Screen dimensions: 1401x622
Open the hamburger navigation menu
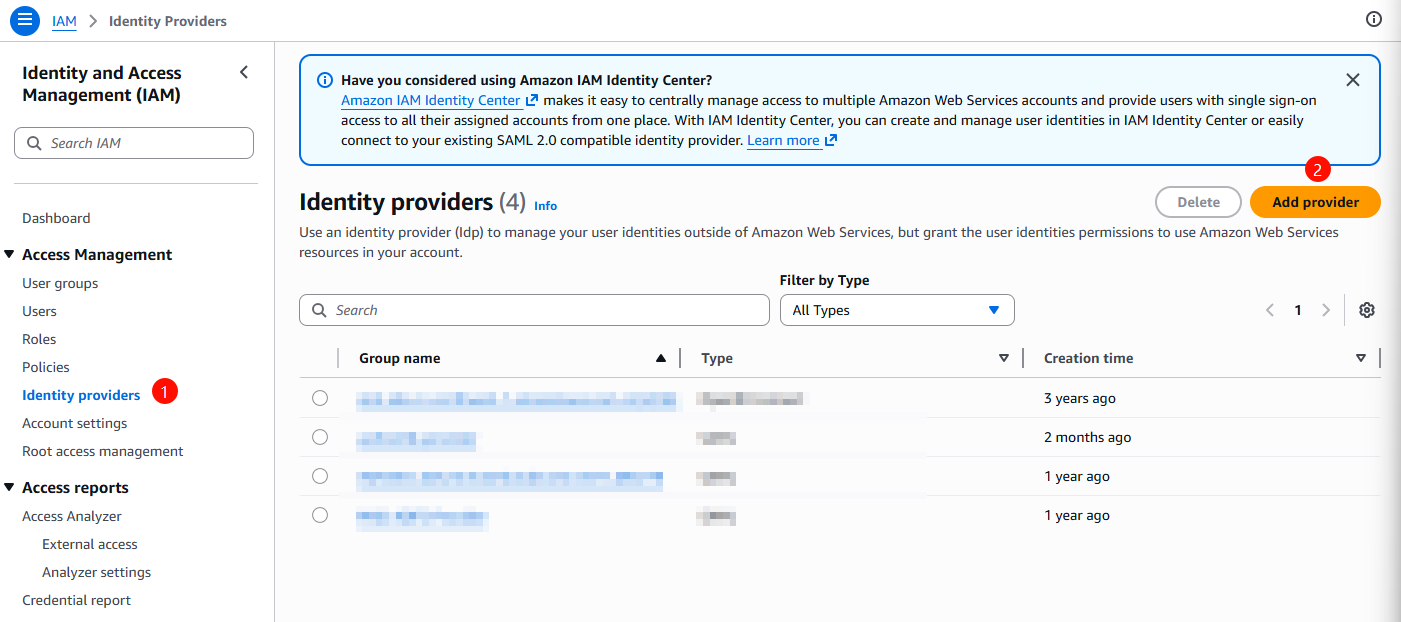[x=25, y=20]
